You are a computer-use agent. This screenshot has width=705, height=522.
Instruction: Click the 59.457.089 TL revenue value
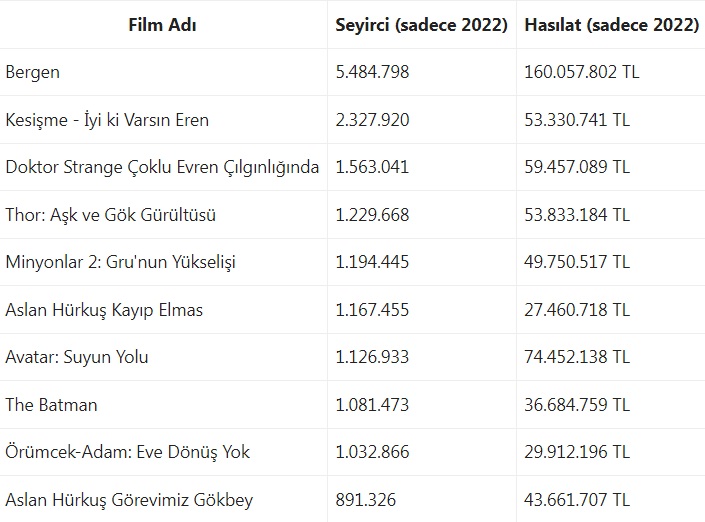point(577,167)
